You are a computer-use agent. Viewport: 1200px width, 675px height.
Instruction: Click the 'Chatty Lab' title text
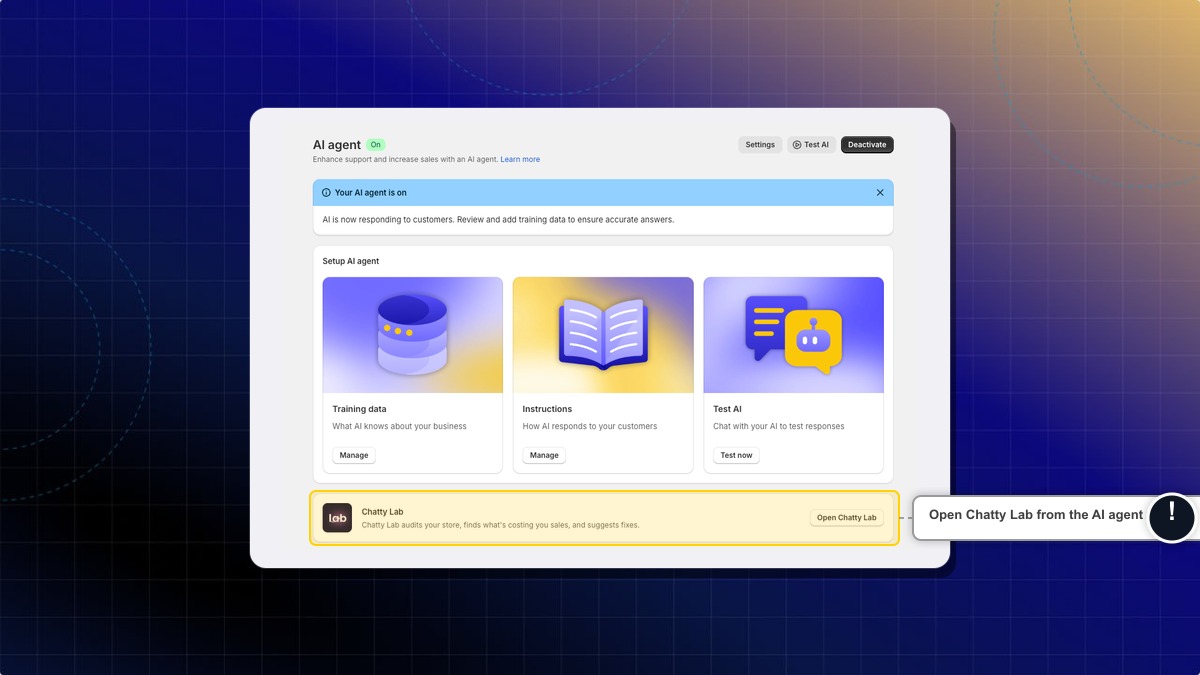pos(382,512)
